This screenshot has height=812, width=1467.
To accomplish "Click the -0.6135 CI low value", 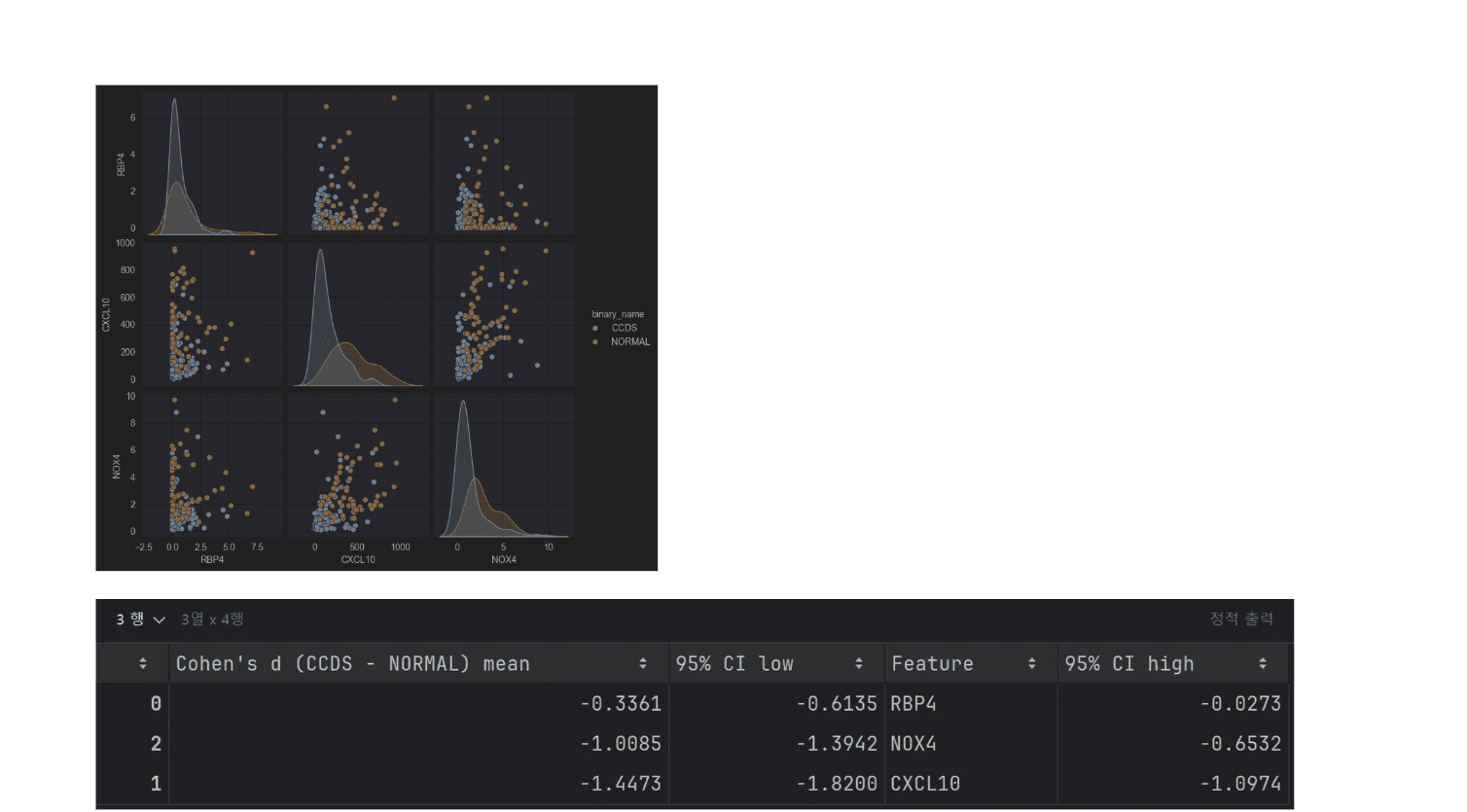I will pos(837,703).
